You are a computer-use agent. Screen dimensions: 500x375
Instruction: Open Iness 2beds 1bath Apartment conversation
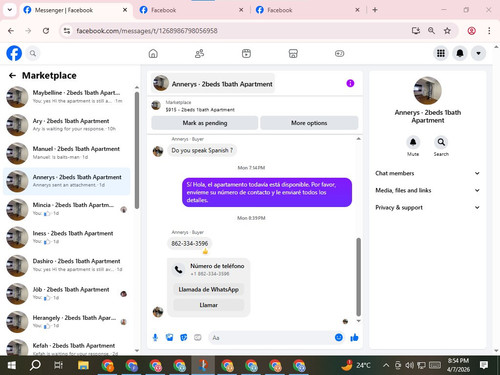click(x=67, y=237)
